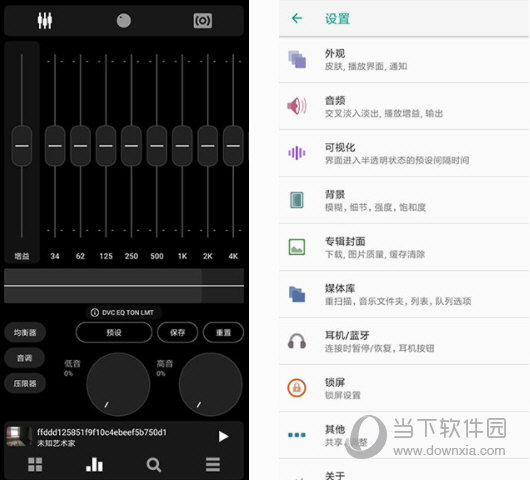Image resolution: width=530 pixels, height=480 pixels.
Task: Click the 高音 treble knob
Action: (211, 384)
